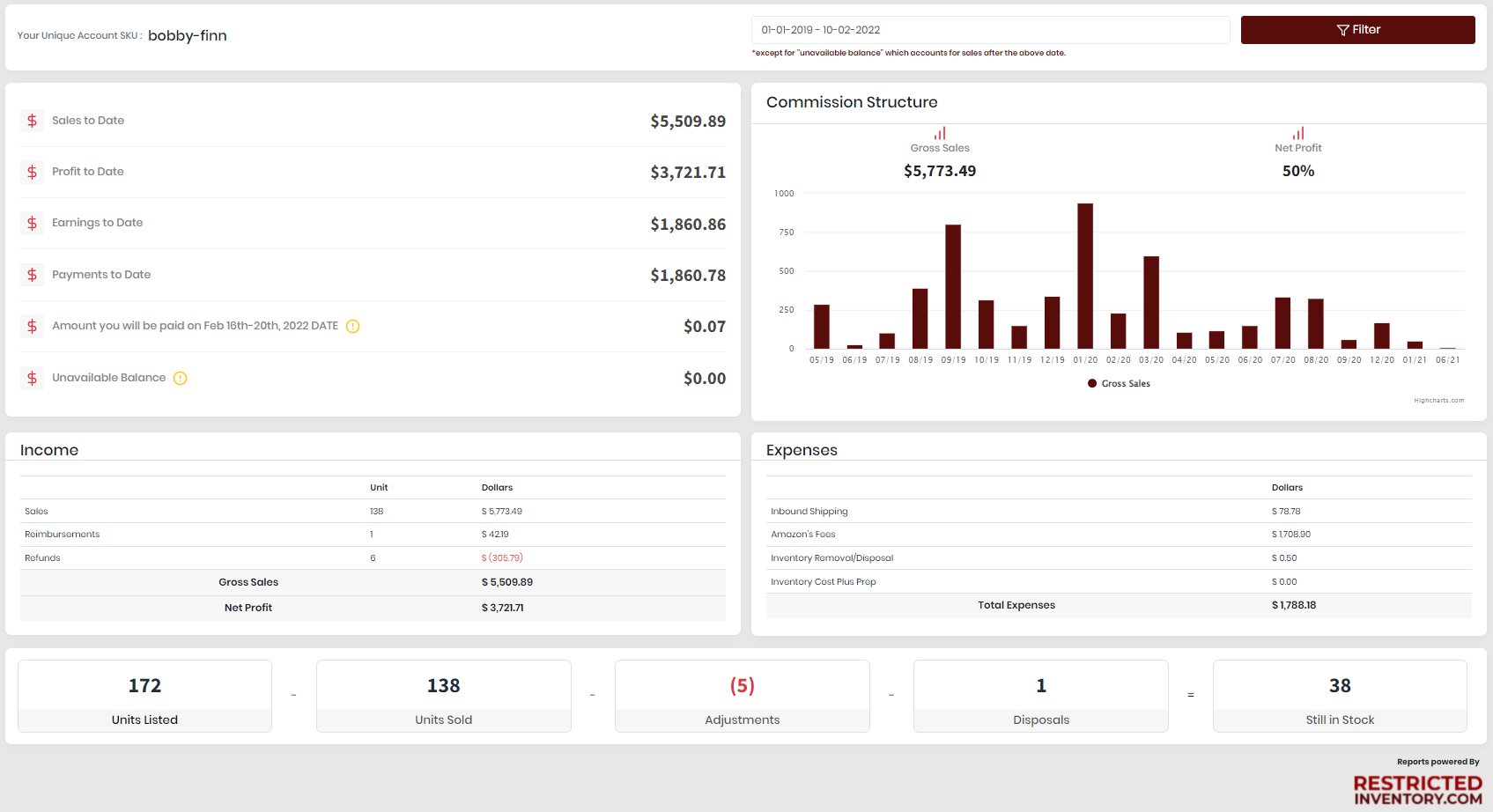Click Amazon's Fees expense row
This screenshot has height=812, width=1493.
pos(1119,535)
